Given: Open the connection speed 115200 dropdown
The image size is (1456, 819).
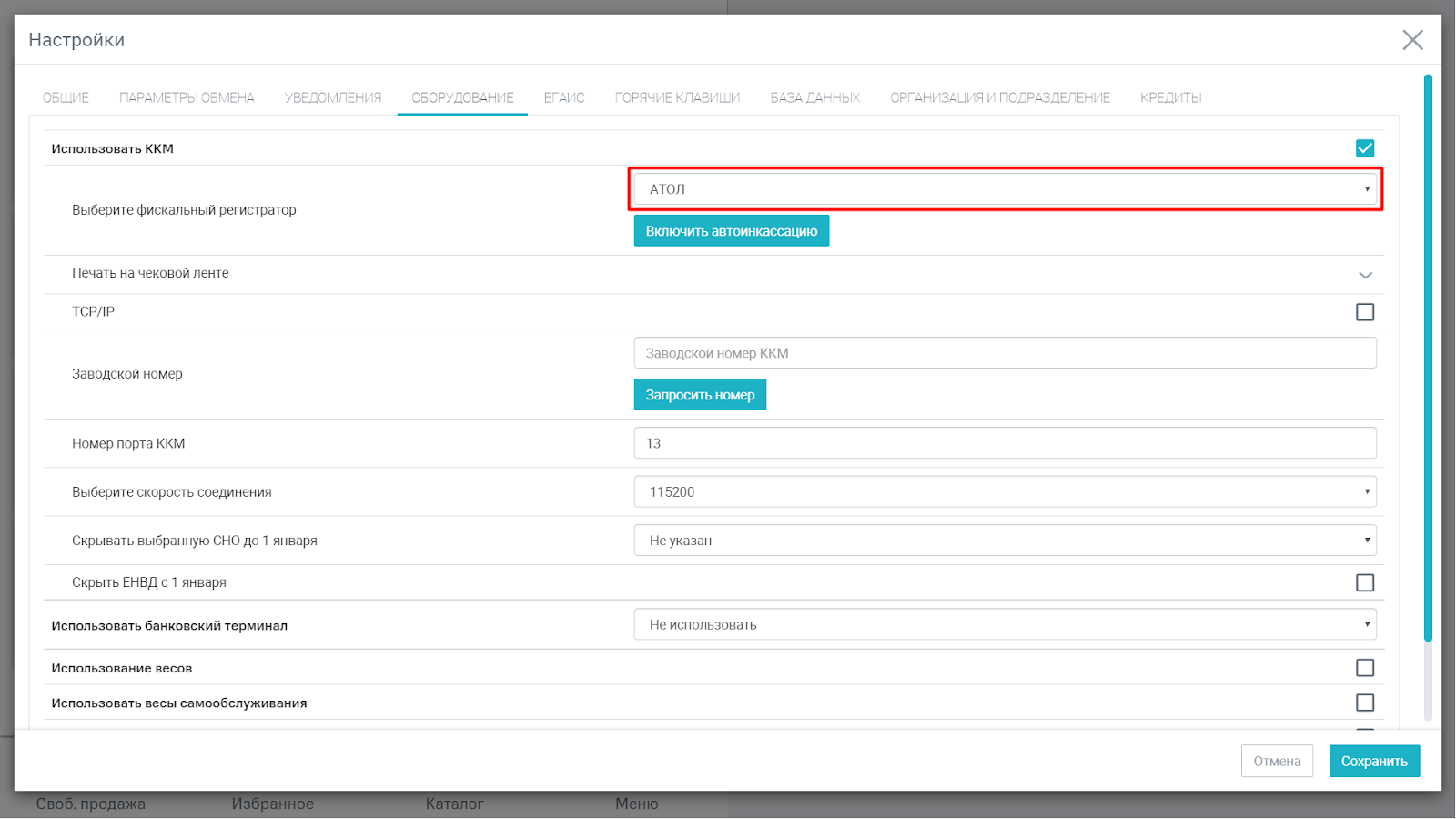Looking at the screenshot, I should 1006,491.
